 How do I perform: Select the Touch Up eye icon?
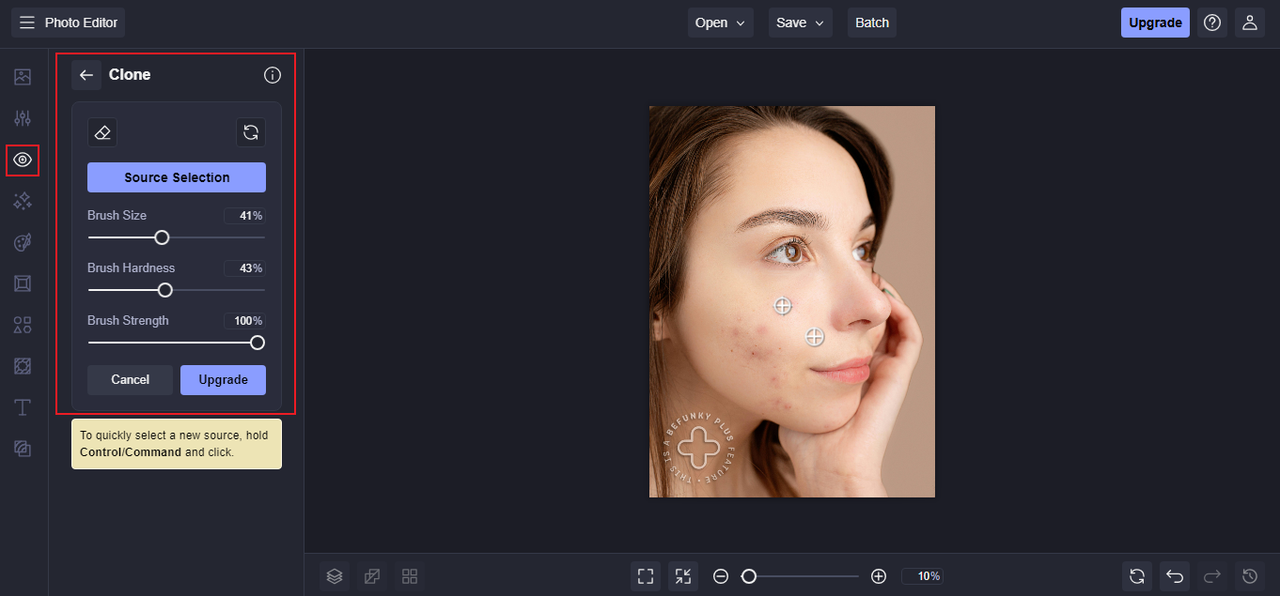(x=23, y=160)
